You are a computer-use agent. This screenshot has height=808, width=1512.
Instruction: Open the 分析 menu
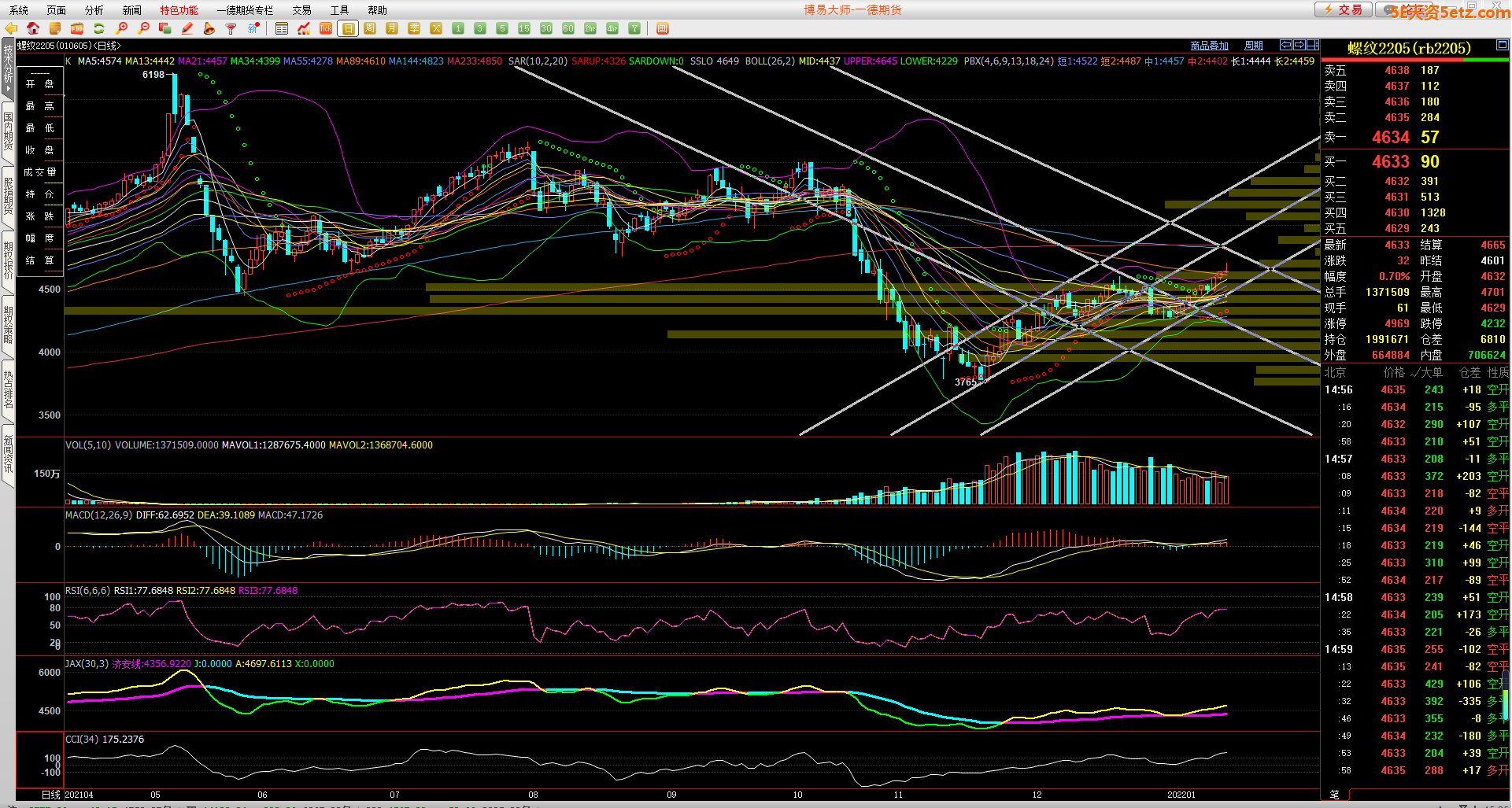pyautogui.click(x=94, y=10)
